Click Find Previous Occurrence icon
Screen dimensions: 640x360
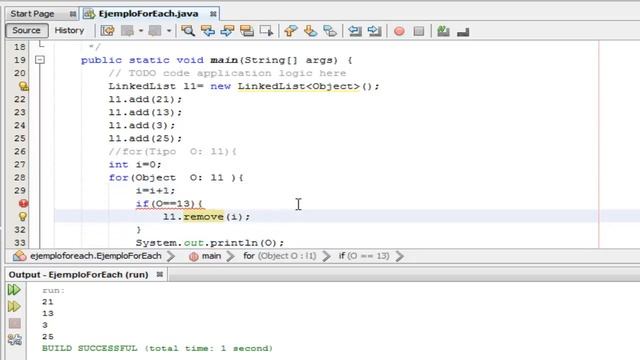(x=208, y=31)
